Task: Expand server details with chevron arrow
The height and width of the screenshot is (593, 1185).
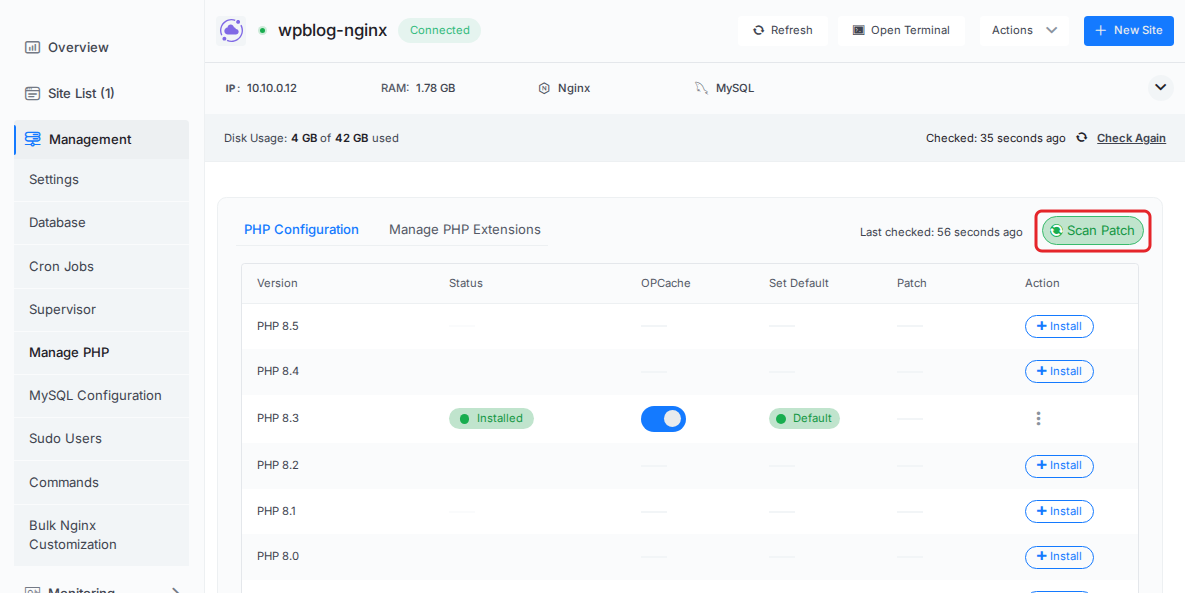Action: click(1161, 88)
